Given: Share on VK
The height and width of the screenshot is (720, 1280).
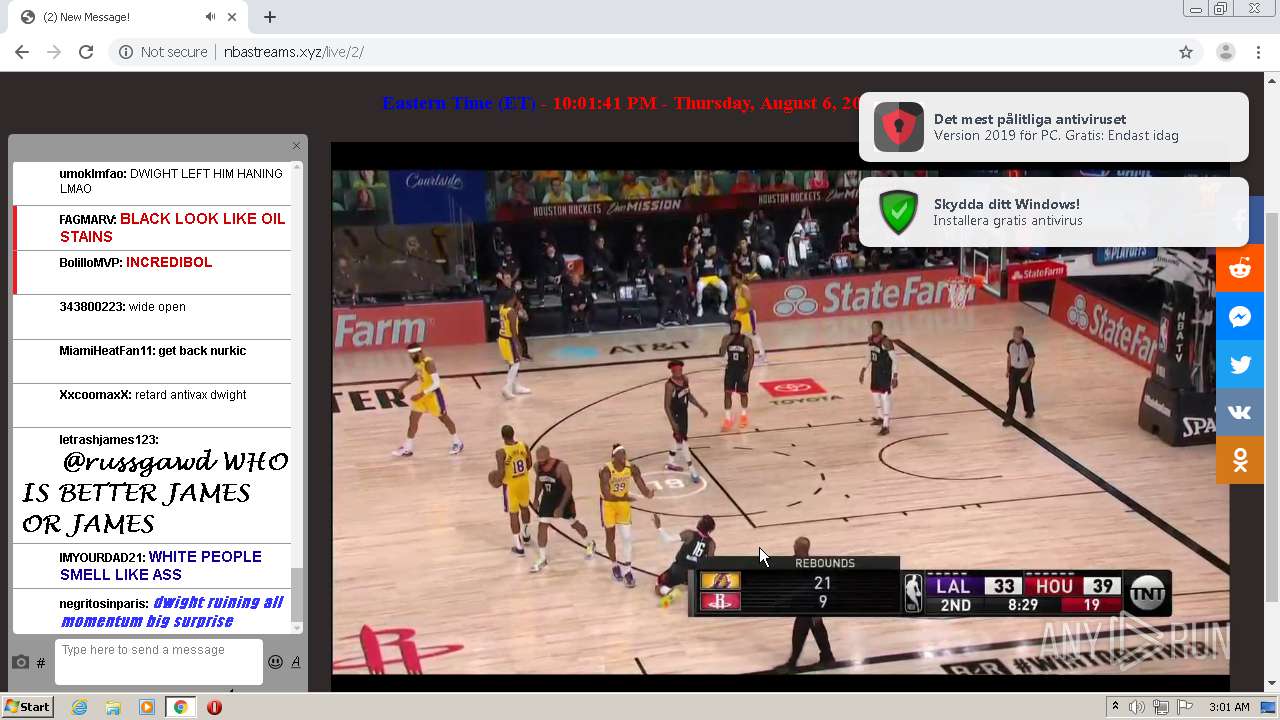Looking at the screenshot, I should click(x=1240, y=412).
